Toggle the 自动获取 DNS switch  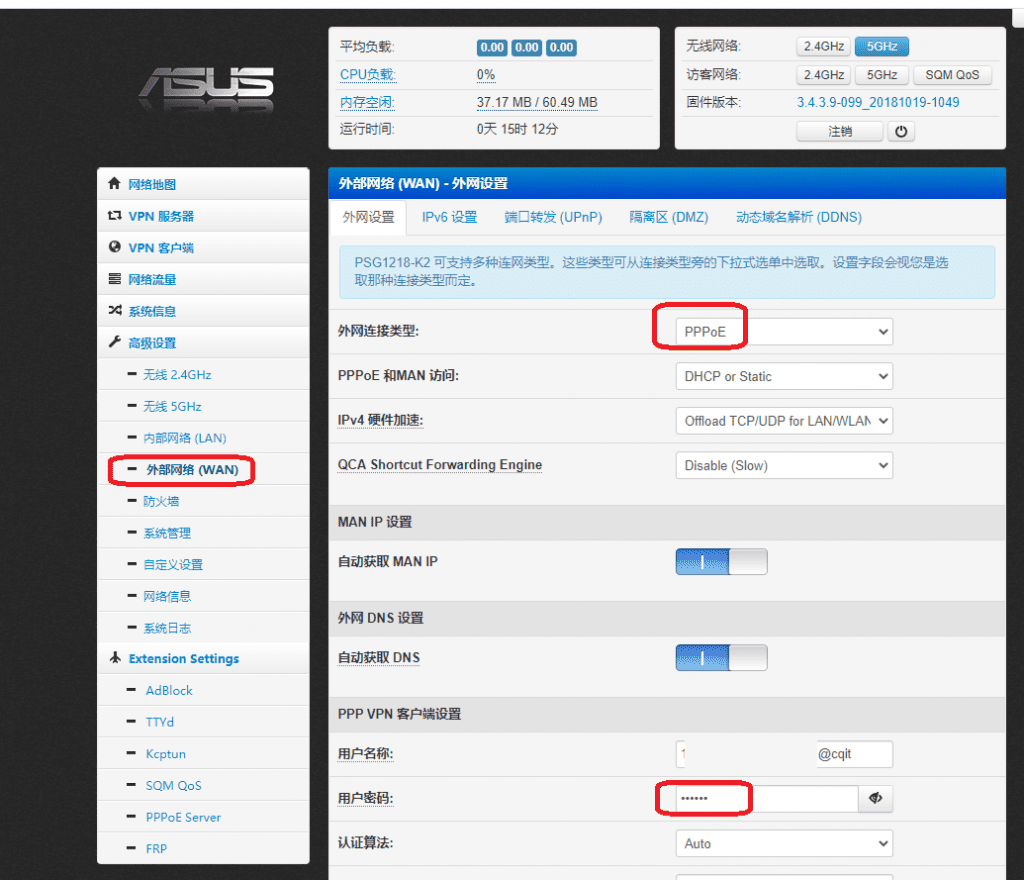coord(721,657)
